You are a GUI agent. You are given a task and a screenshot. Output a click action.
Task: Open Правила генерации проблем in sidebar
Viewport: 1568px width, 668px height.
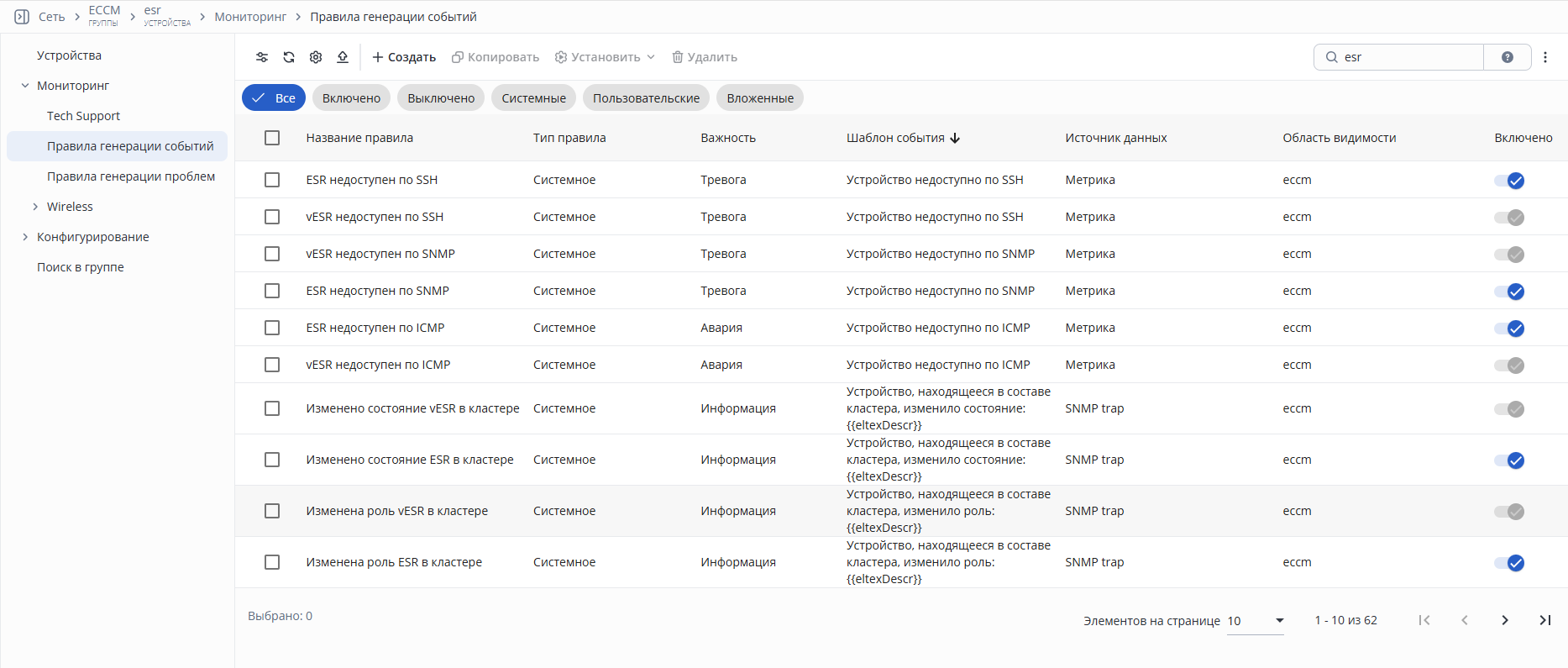(x=131, y=176)
